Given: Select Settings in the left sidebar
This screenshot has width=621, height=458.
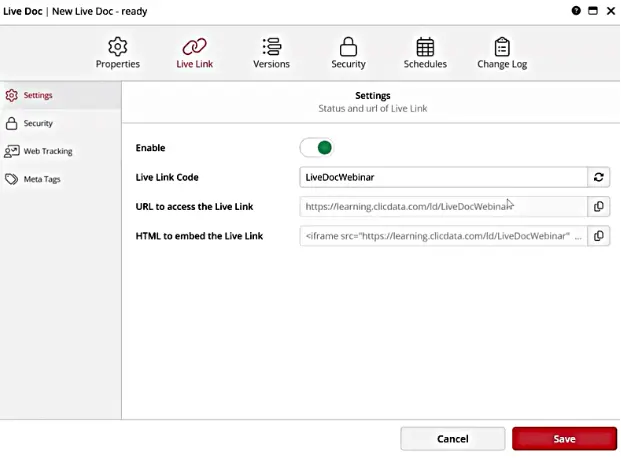Looking at the screenshot, I should (x=61, y=95).
